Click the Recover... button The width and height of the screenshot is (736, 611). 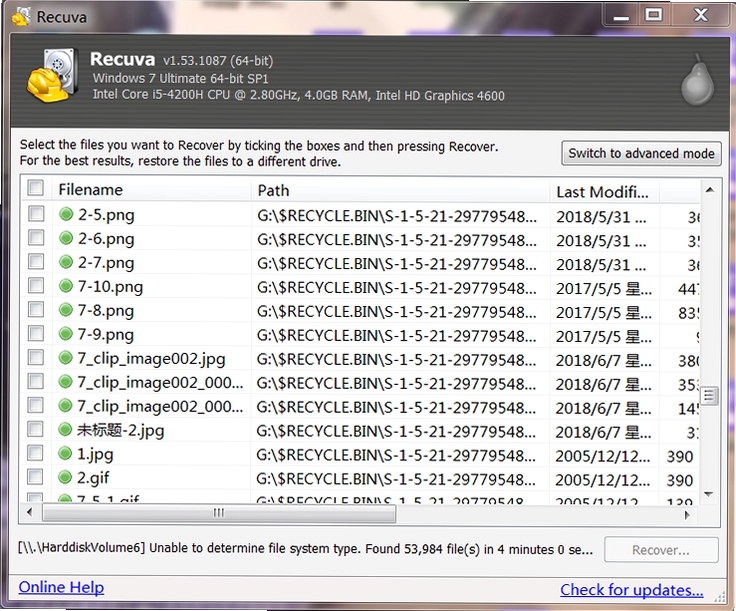[x=661, y=550]
